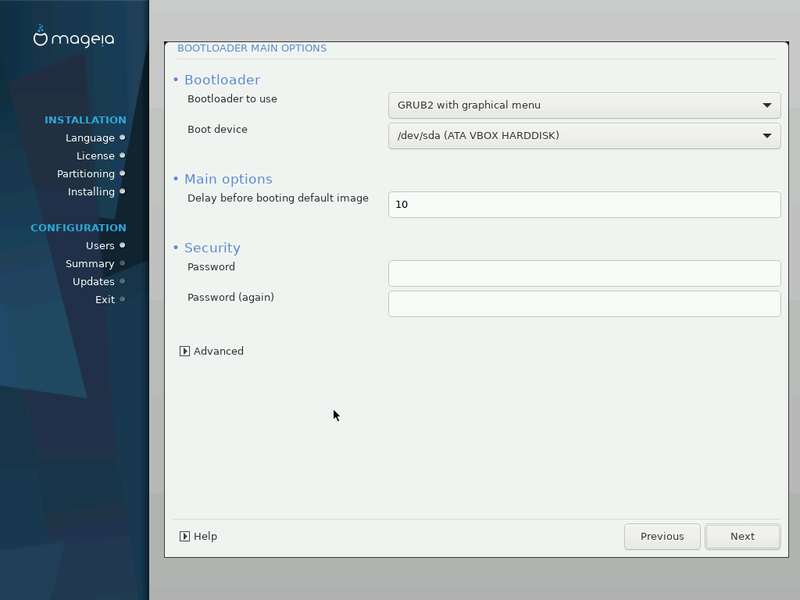Open the Boot device dropdown

[584, 136]
